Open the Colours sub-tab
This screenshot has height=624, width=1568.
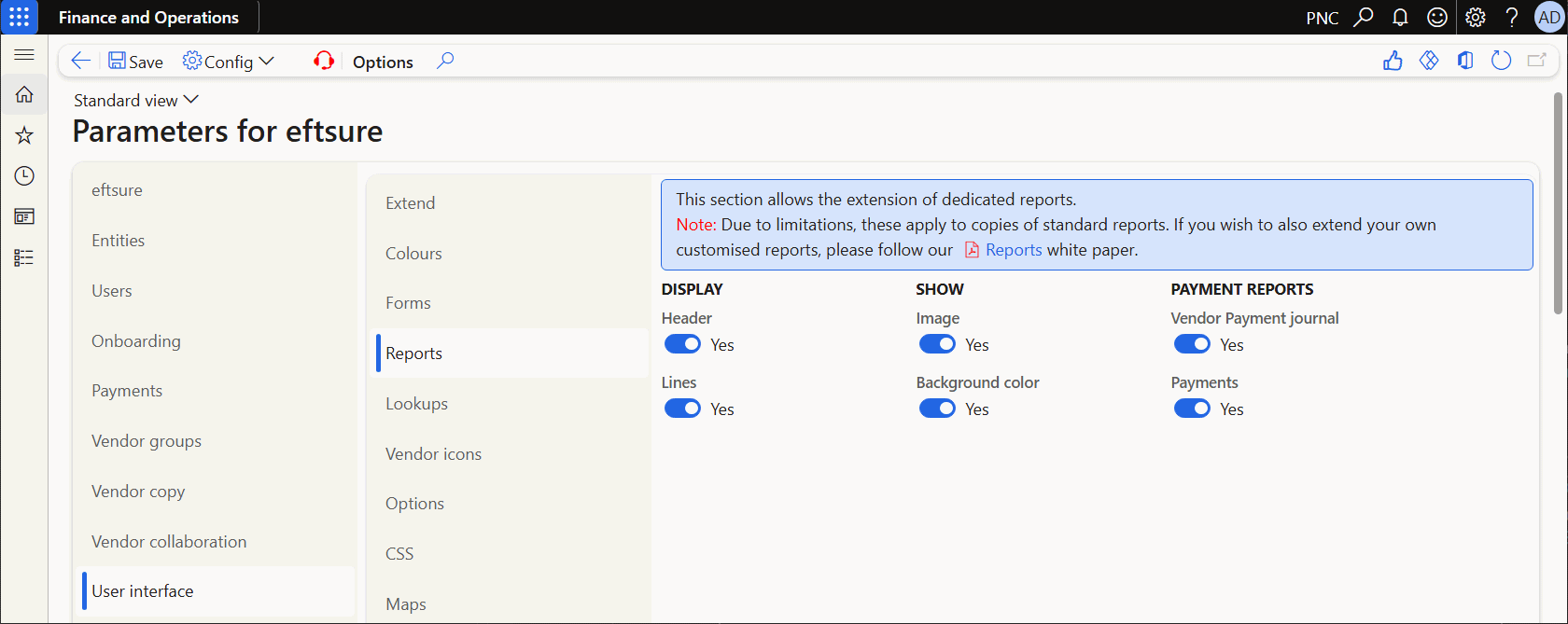509,254
